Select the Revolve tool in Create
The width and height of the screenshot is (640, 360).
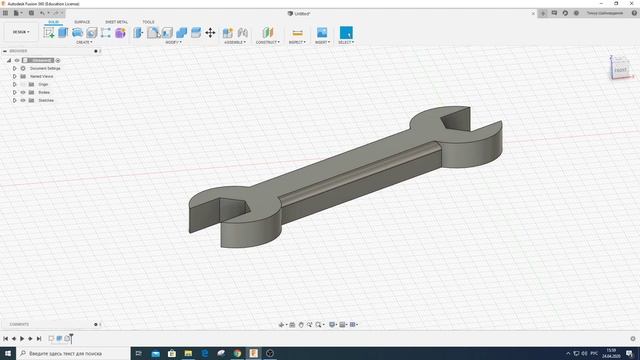pyautogui.click(x=77, y=33)
